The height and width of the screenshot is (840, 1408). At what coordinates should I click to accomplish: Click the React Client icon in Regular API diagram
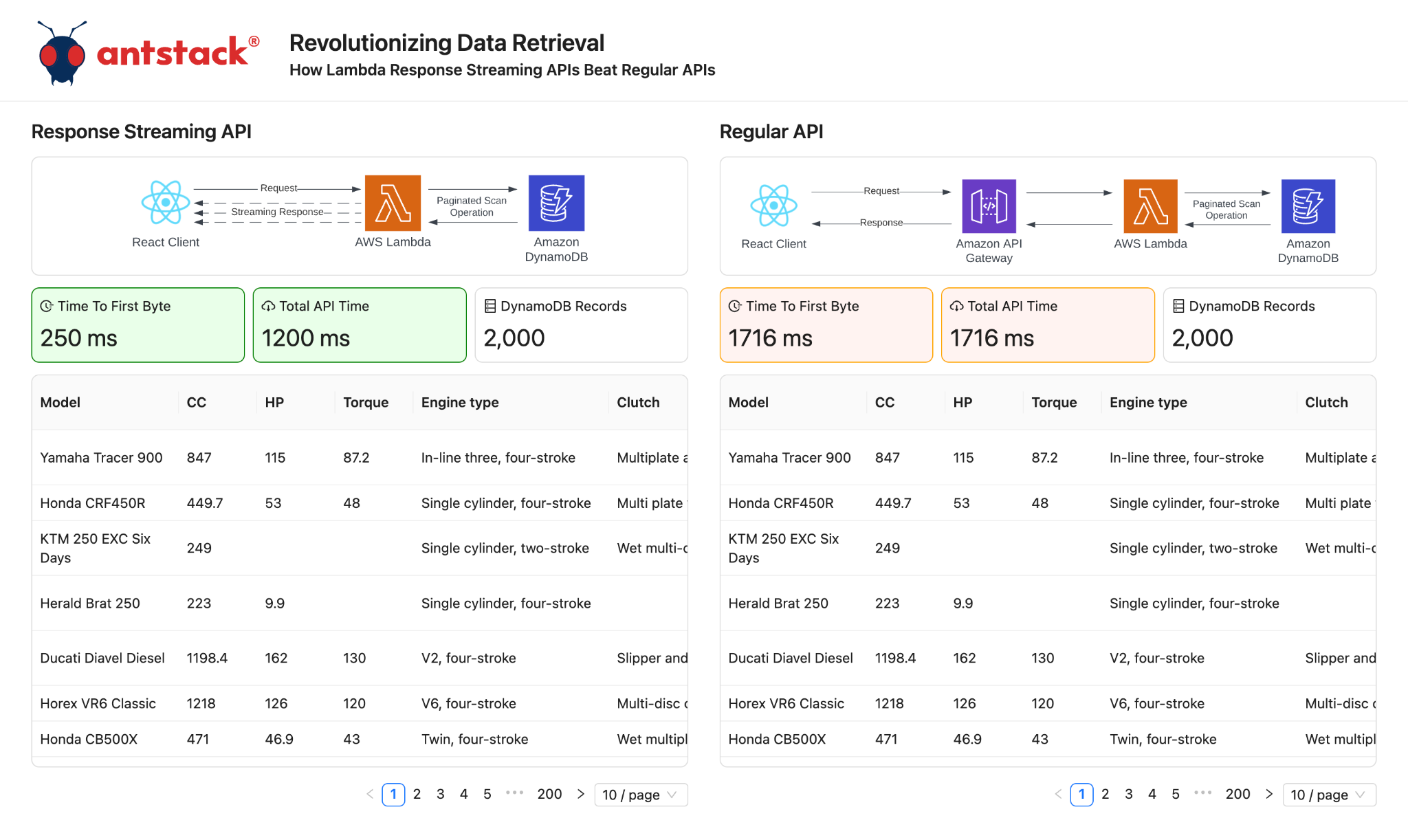773,205
